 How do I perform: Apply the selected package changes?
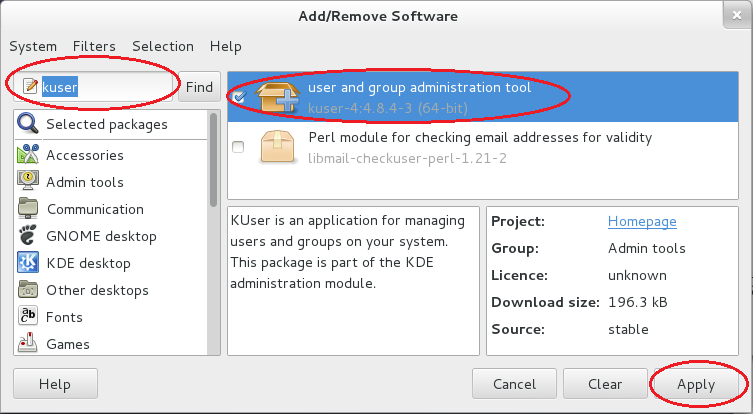[x=696, y=384]
